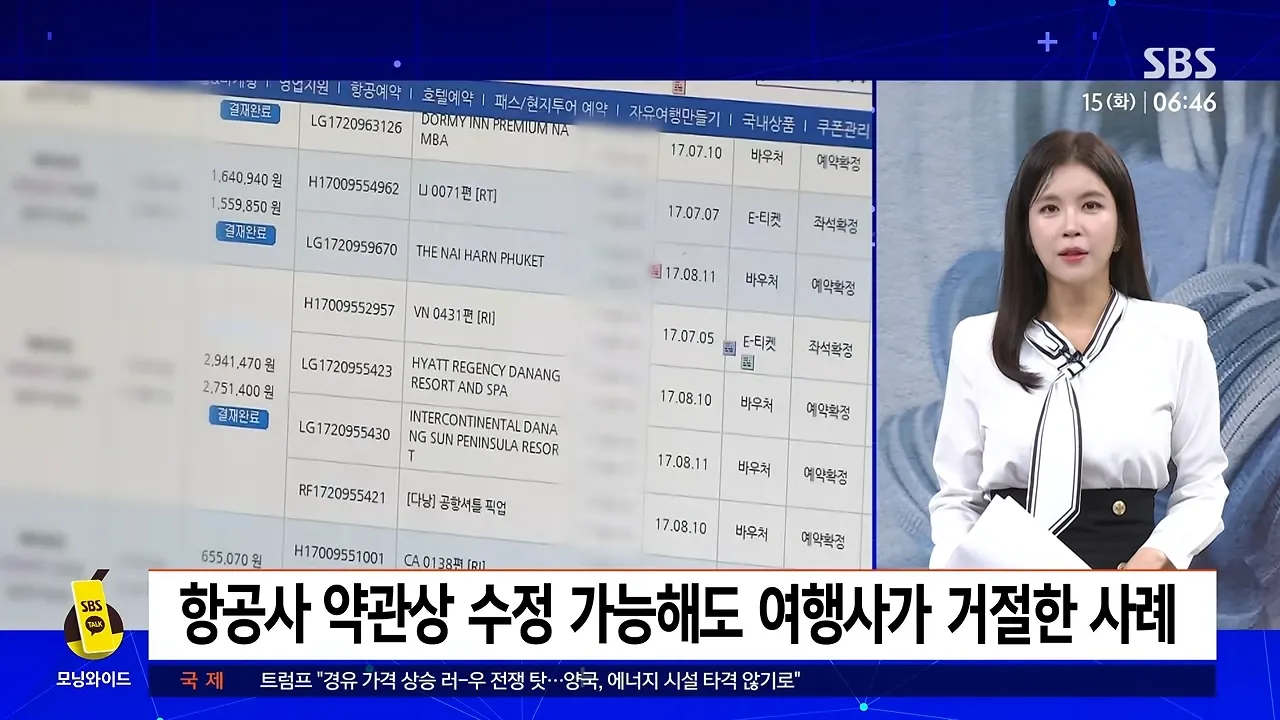Viewport: 1280px width, 720px height.
Task: Click 예약확정 status for DORMY INN row
Action: [x=837, y=161]
